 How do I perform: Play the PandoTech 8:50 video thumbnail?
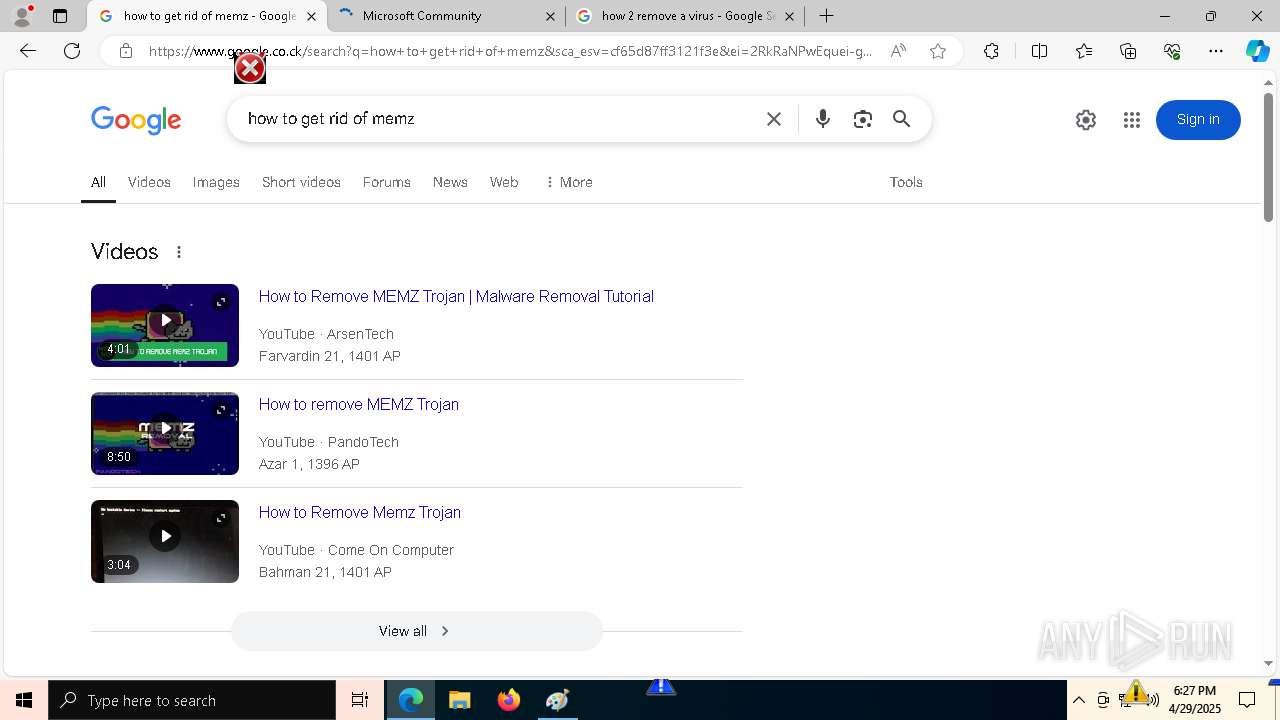point(165,433)
